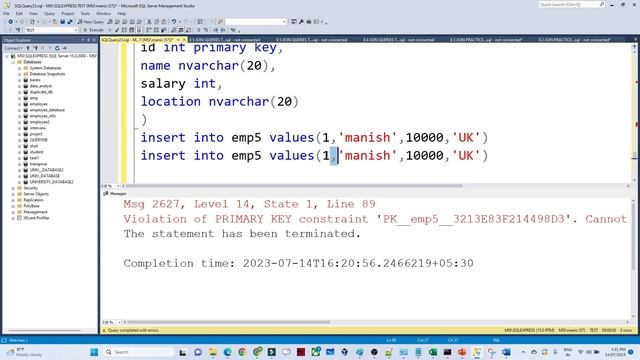Switch to the active SQLQuery23.sql tab
The width and height of the screenshot is (640, 360).
137,40
